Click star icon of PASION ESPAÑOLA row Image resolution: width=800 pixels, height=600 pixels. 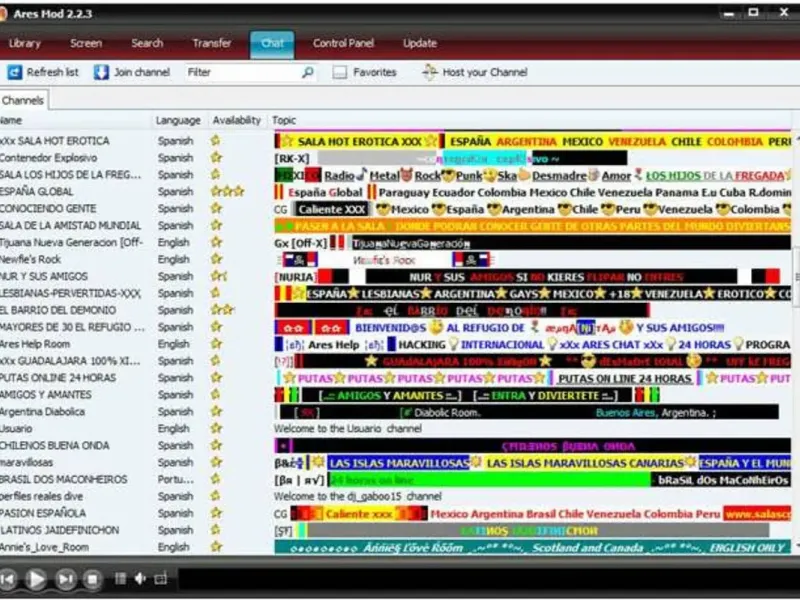pyautogui.click(x=216, y=513)
